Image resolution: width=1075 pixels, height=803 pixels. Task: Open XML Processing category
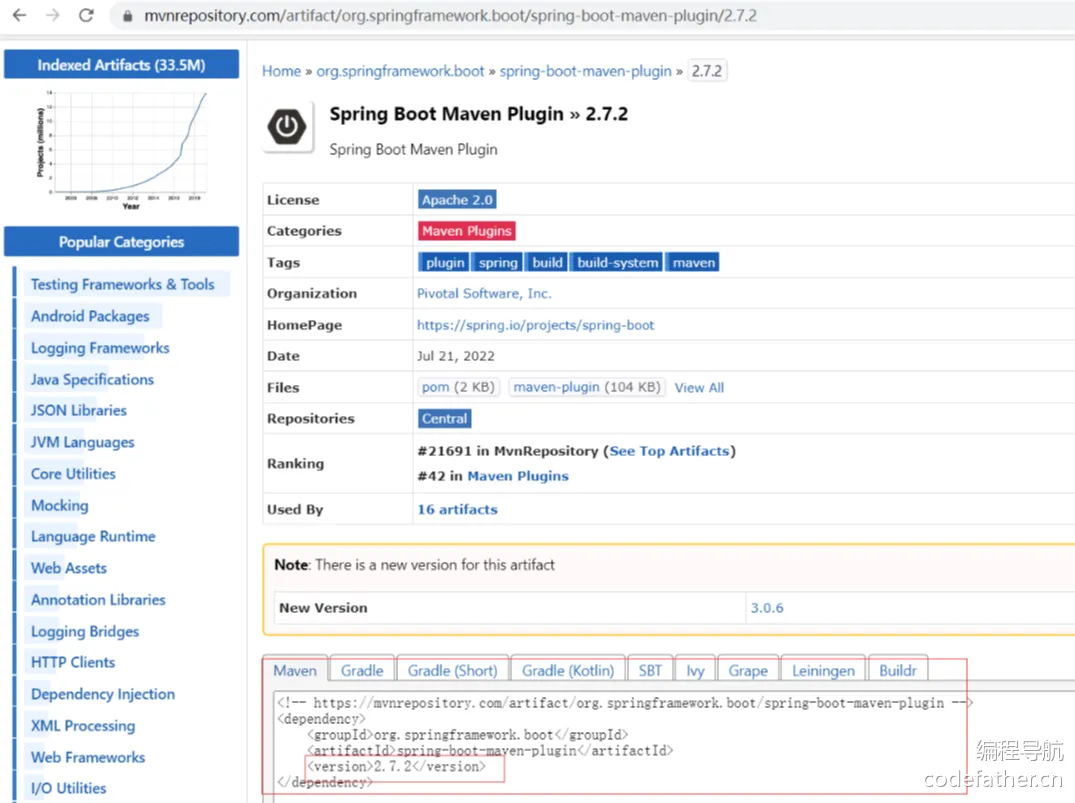point(83,726)
